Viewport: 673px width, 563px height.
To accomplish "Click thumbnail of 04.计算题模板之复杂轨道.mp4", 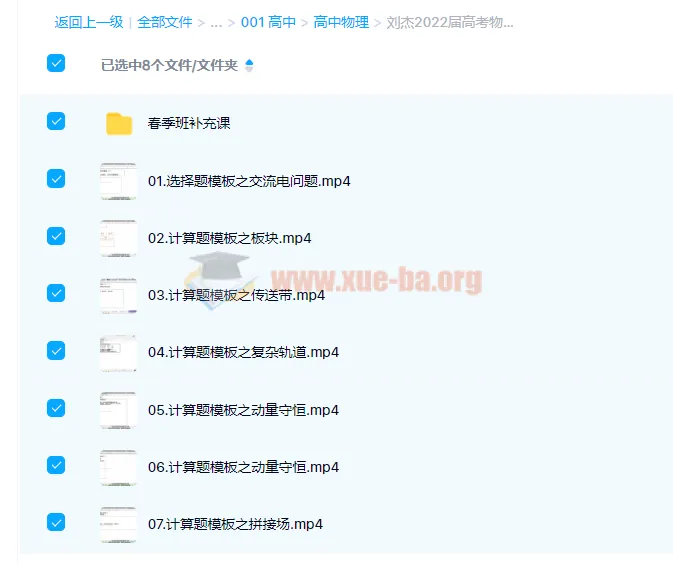I will [x=118, y=352].
